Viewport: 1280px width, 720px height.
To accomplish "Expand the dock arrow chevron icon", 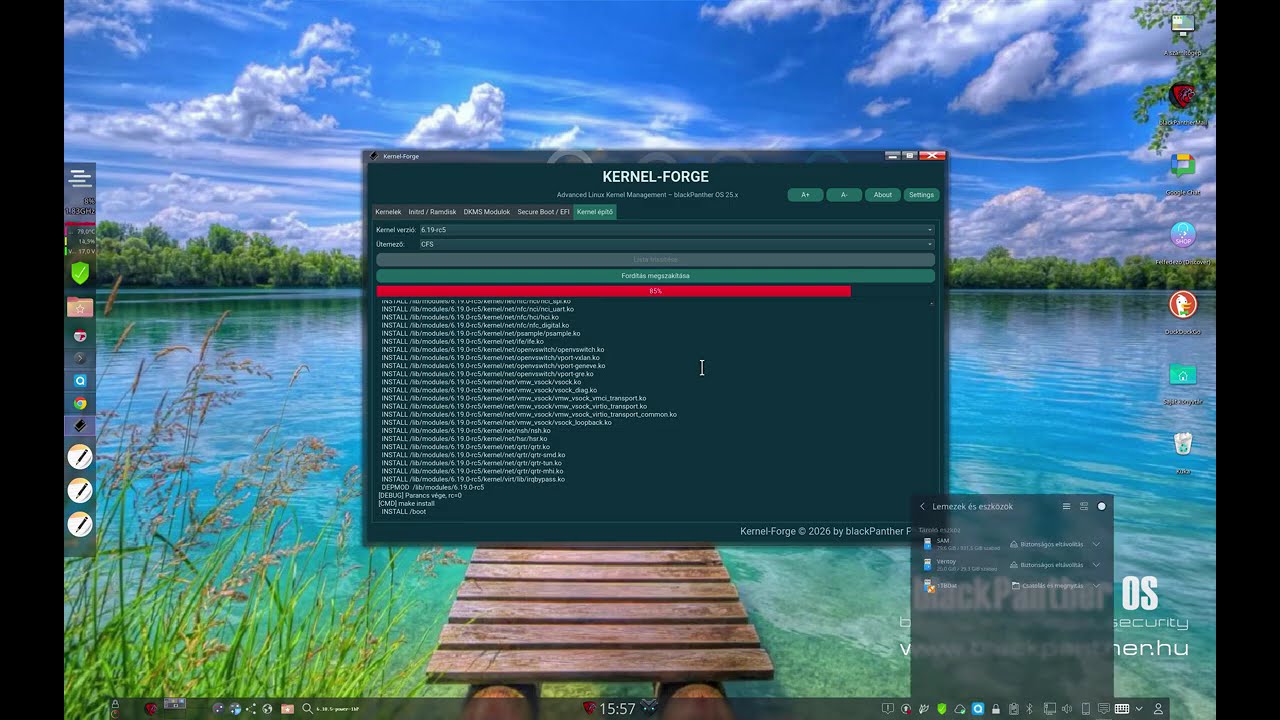I will click(x=80, y=358).
